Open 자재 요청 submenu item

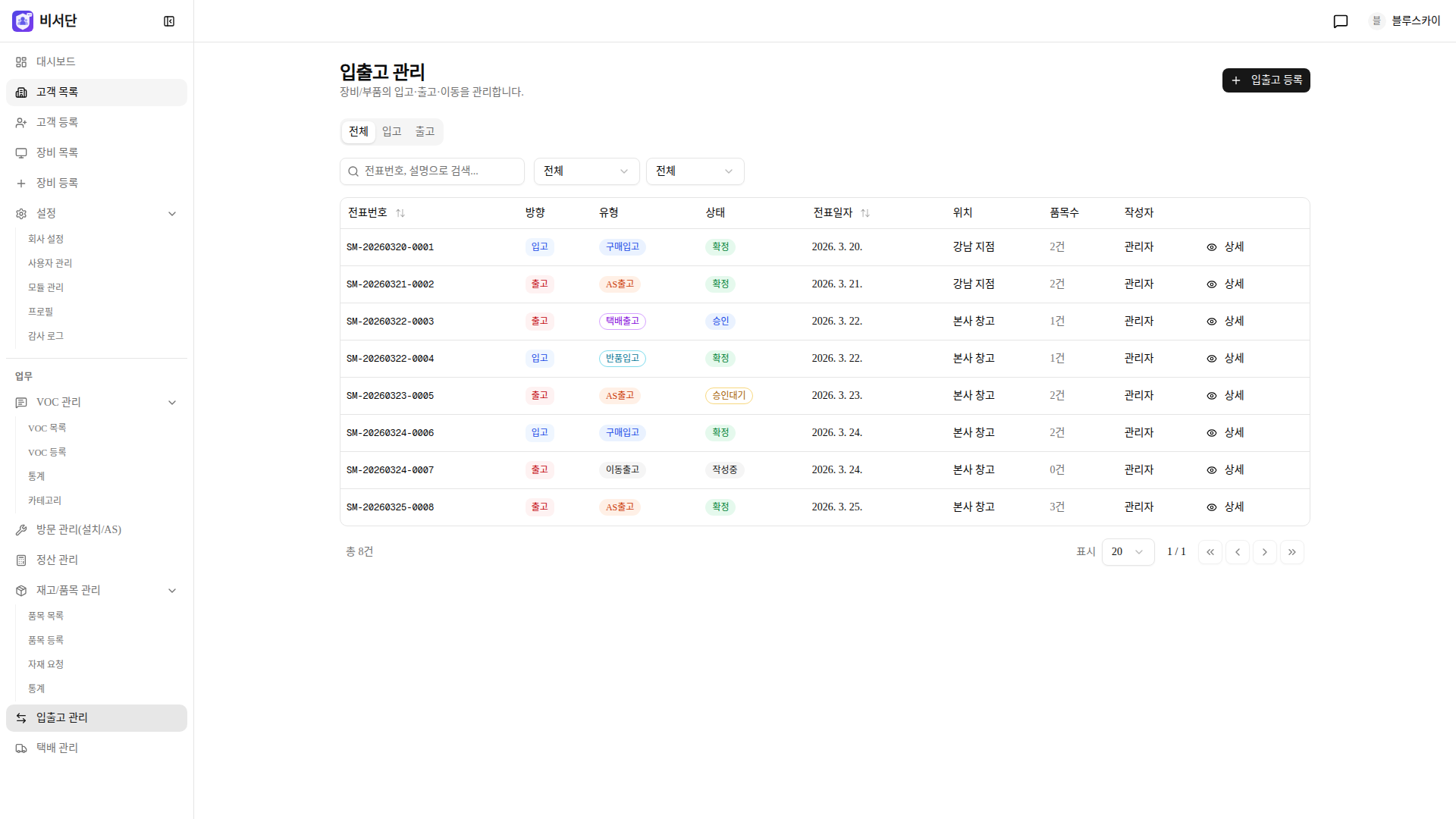(x=45, y=665)
